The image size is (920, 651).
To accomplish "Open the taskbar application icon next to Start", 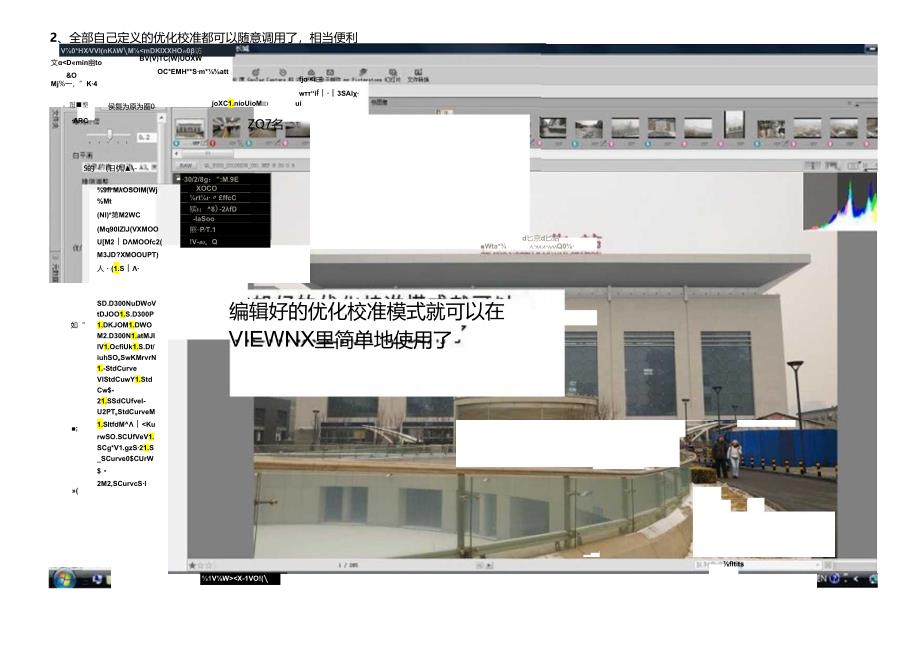I will tap(96, 578).
